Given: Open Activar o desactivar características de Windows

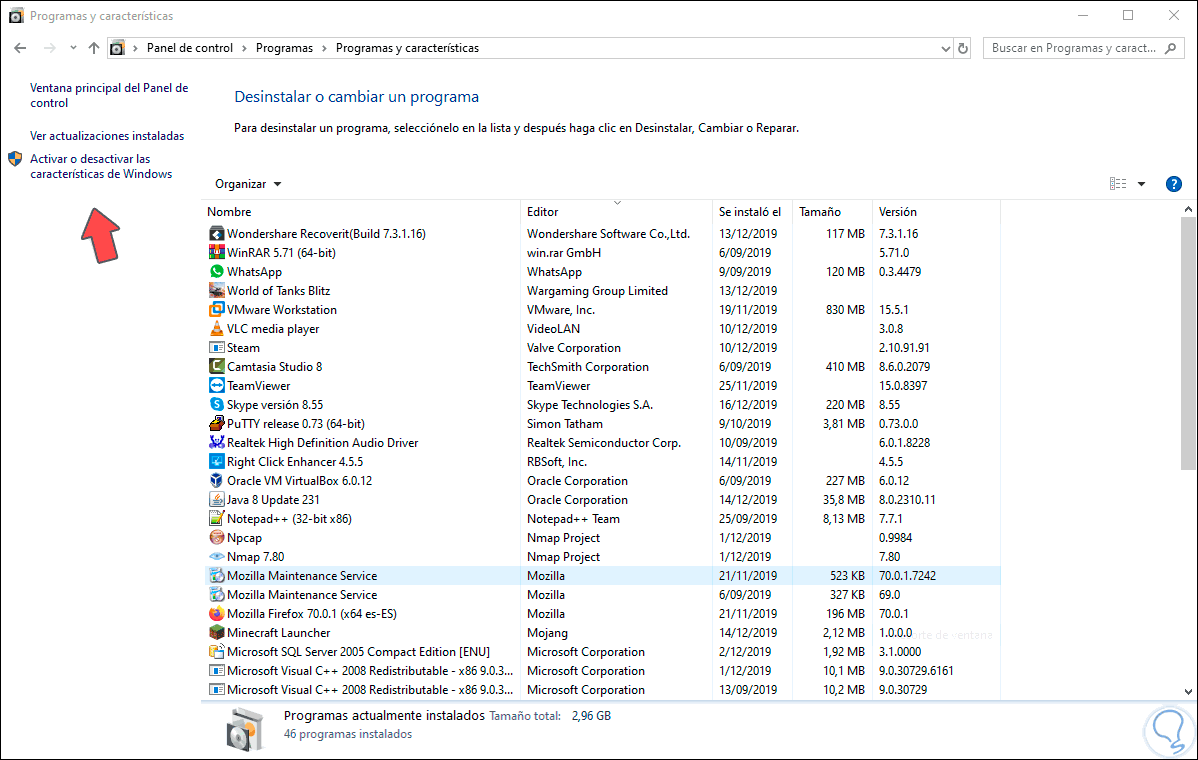Looking at the screenshot, I should tap(101, 167).
